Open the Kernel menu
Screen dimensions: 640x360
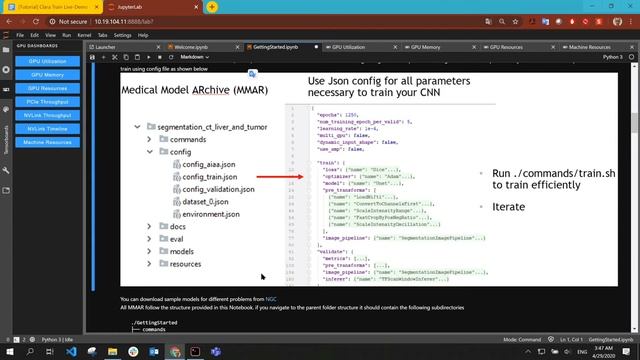click(x=84, y=36)
